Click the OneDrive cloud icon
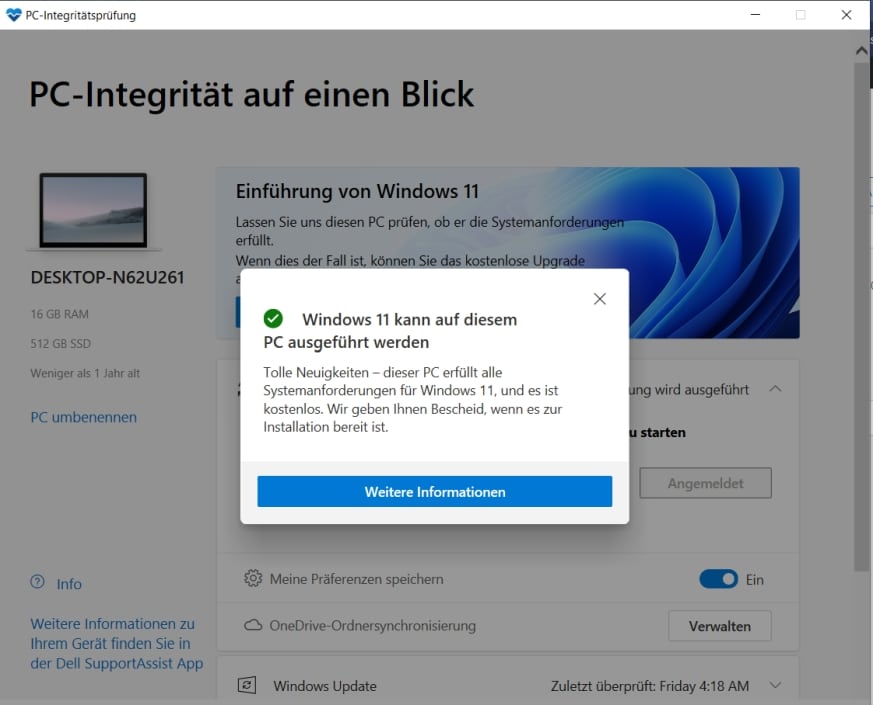 tap(253, 625)
